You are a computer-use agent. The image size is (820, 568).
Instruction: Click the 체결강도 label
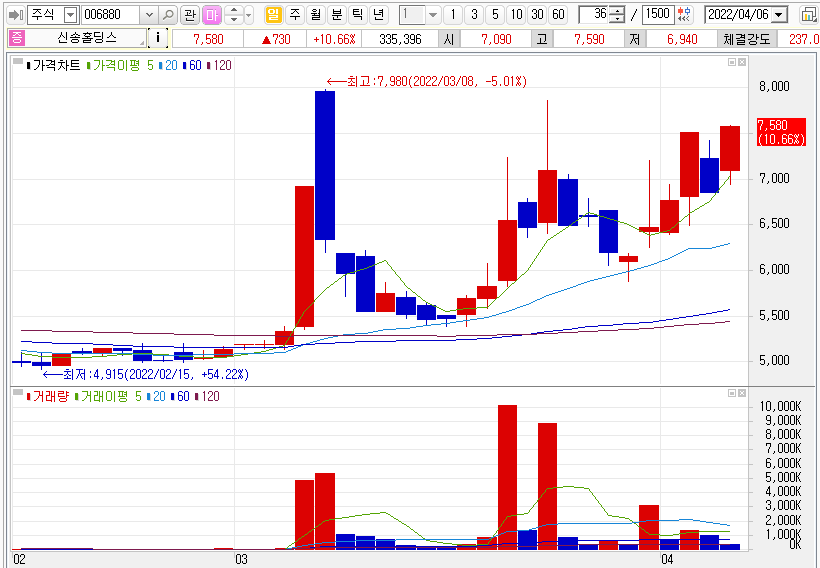(x=746, y=39)
